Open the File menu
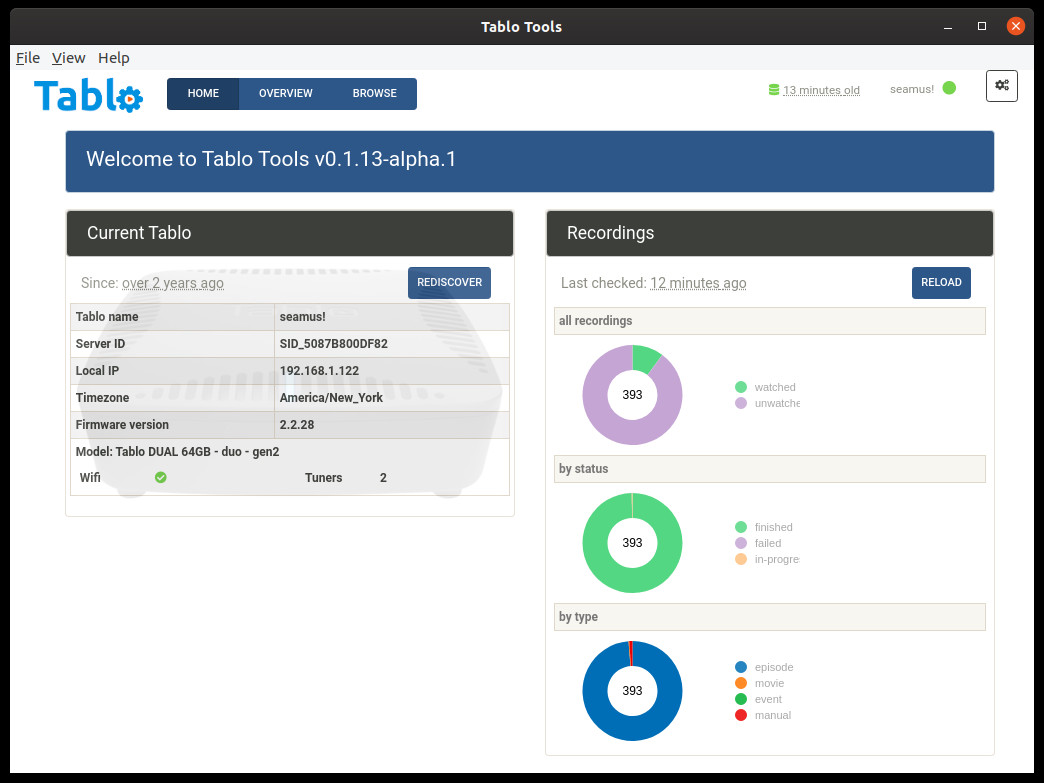 tap(28, 58)
